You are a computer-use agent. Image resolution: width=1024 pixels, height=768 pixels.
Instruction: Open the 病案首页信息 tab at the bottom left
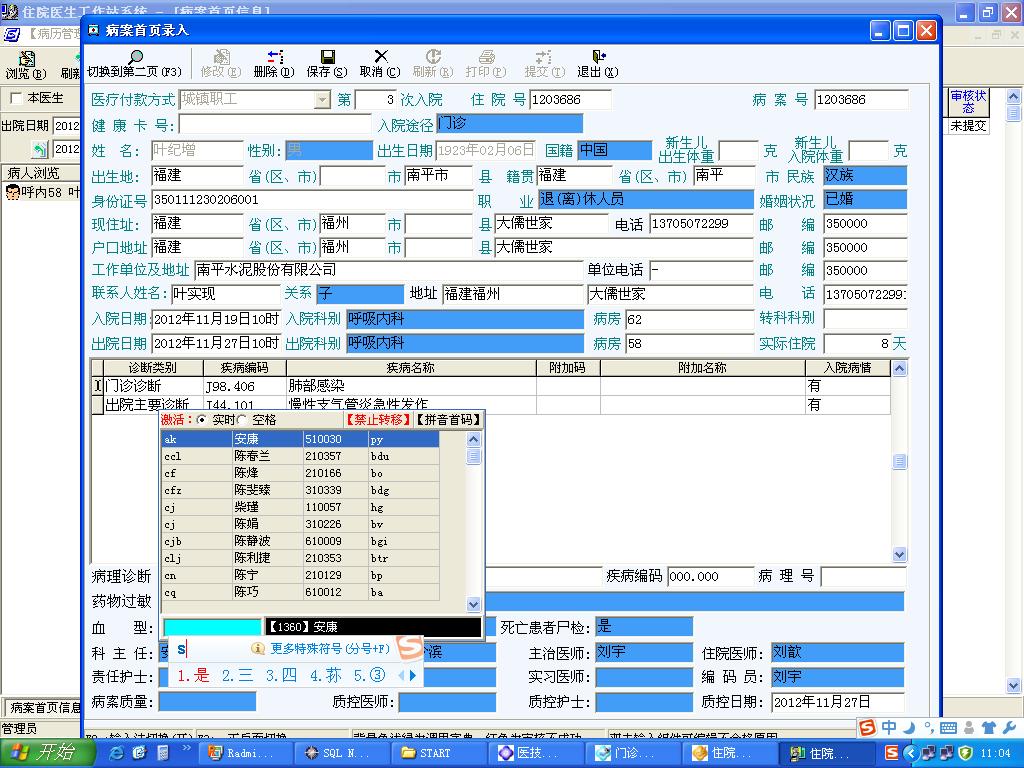43,707
